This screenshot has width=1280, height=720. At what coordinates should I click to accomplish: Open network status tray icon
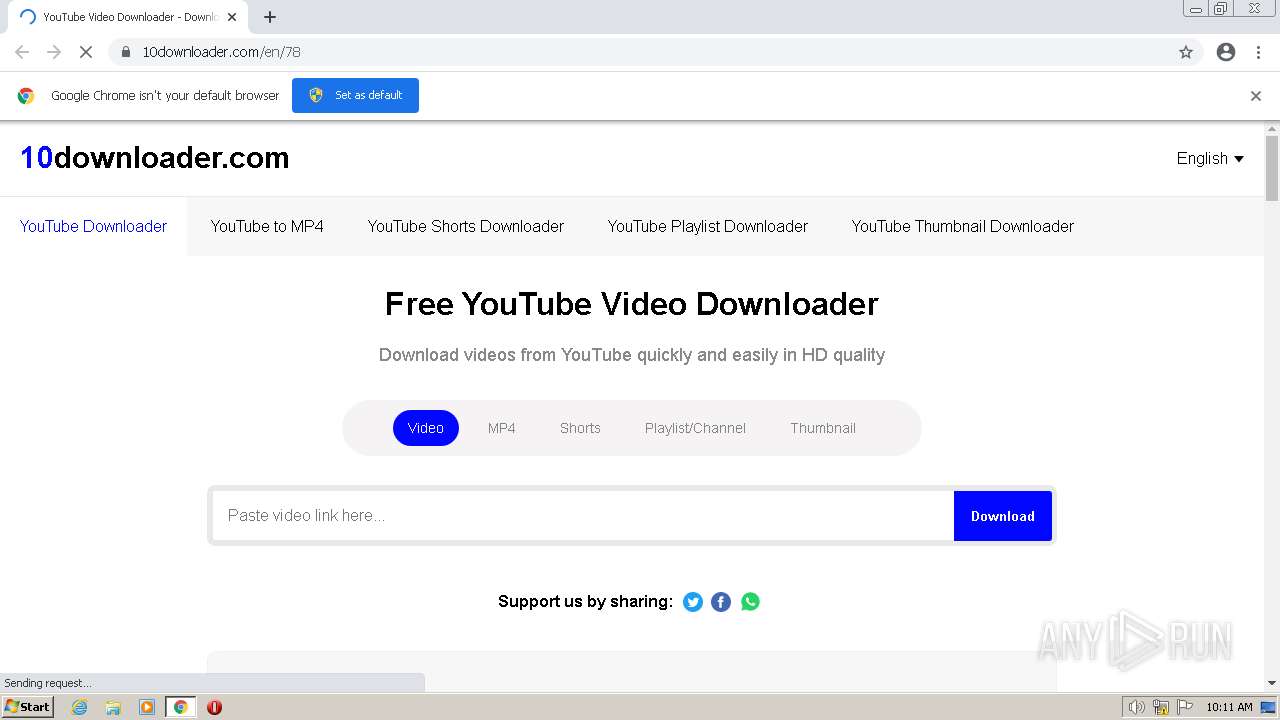(x=1161, y=707)
